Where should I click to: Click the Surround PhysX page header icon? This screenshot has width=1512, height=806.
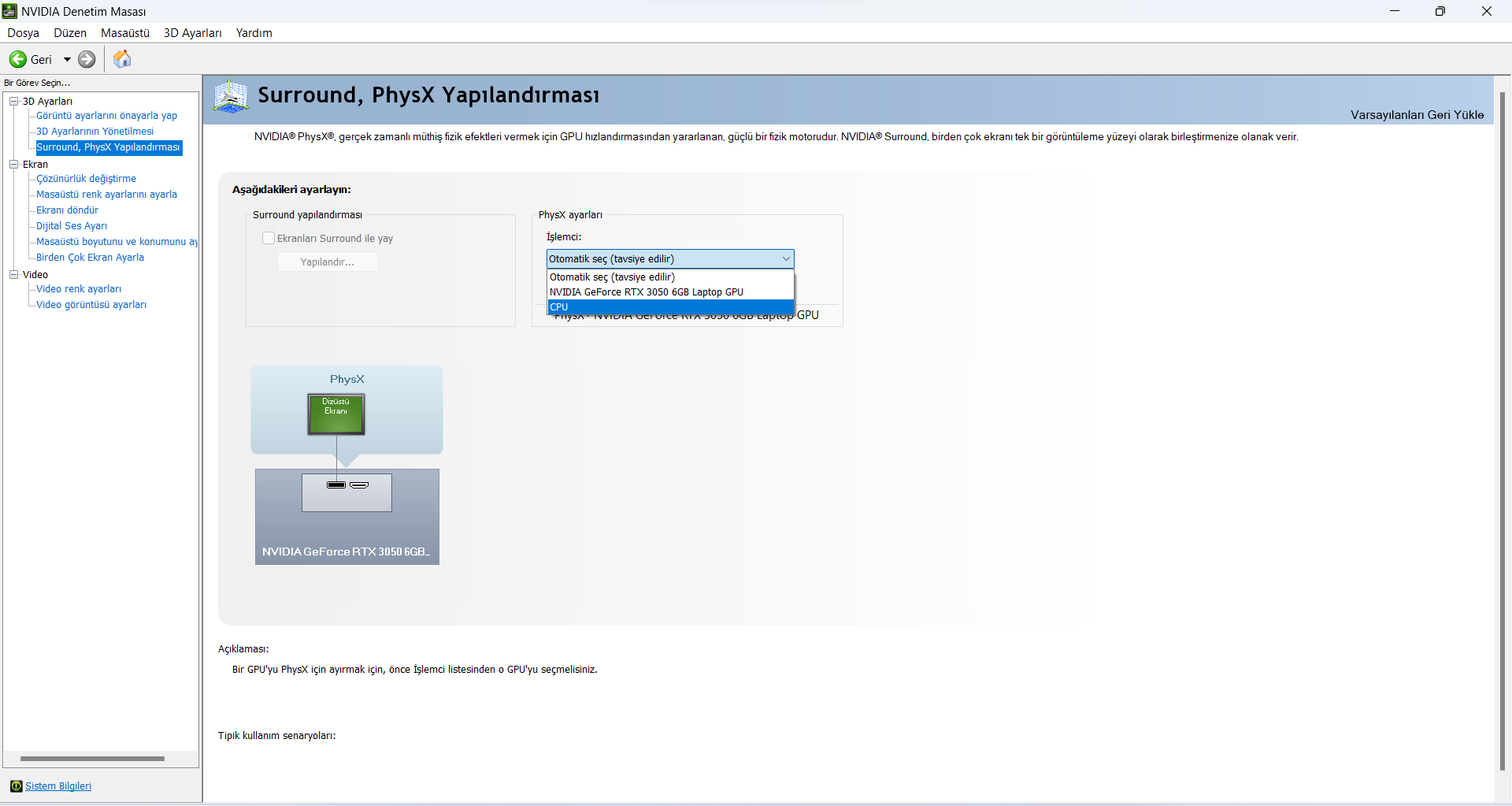pyautogui.click(x=231, y=96)
